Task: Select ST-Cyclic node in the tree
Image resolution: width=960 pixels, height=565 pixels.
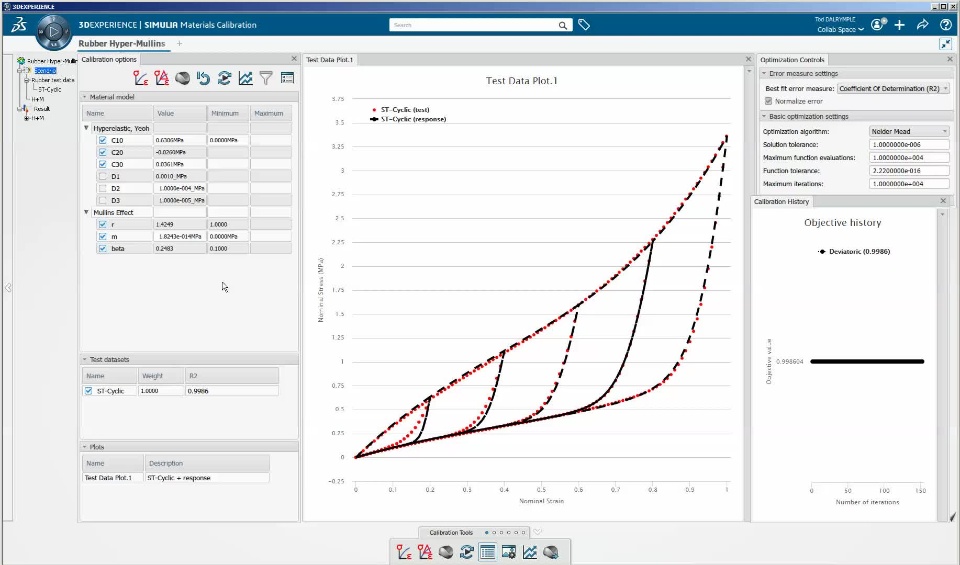Action: point(50,89)
